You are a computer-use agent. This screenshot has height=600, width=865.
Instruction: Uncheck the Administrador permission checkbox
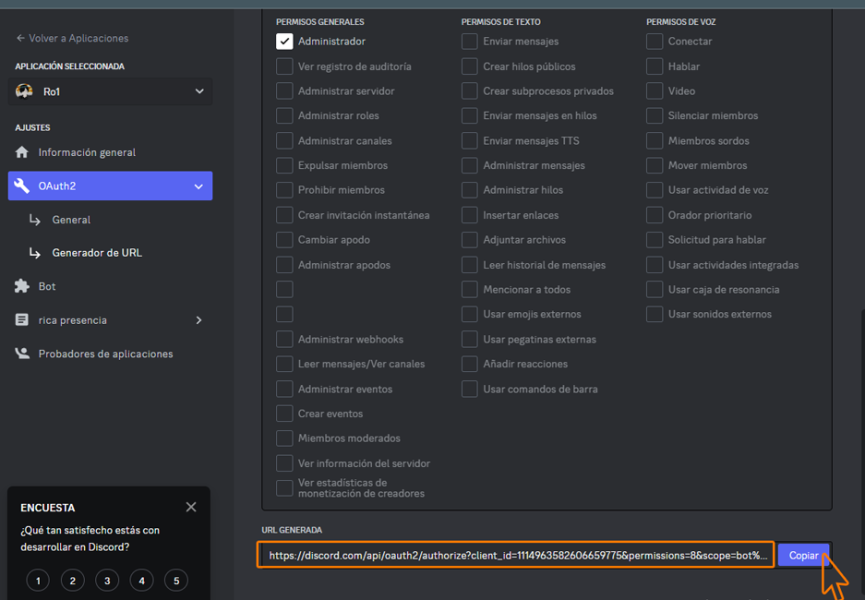(285, 42)
